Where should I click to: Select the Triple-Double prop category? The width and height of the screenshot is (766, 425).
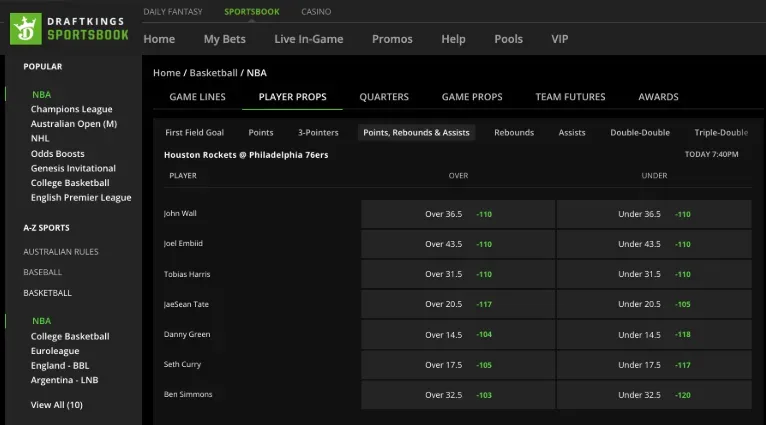721,132
